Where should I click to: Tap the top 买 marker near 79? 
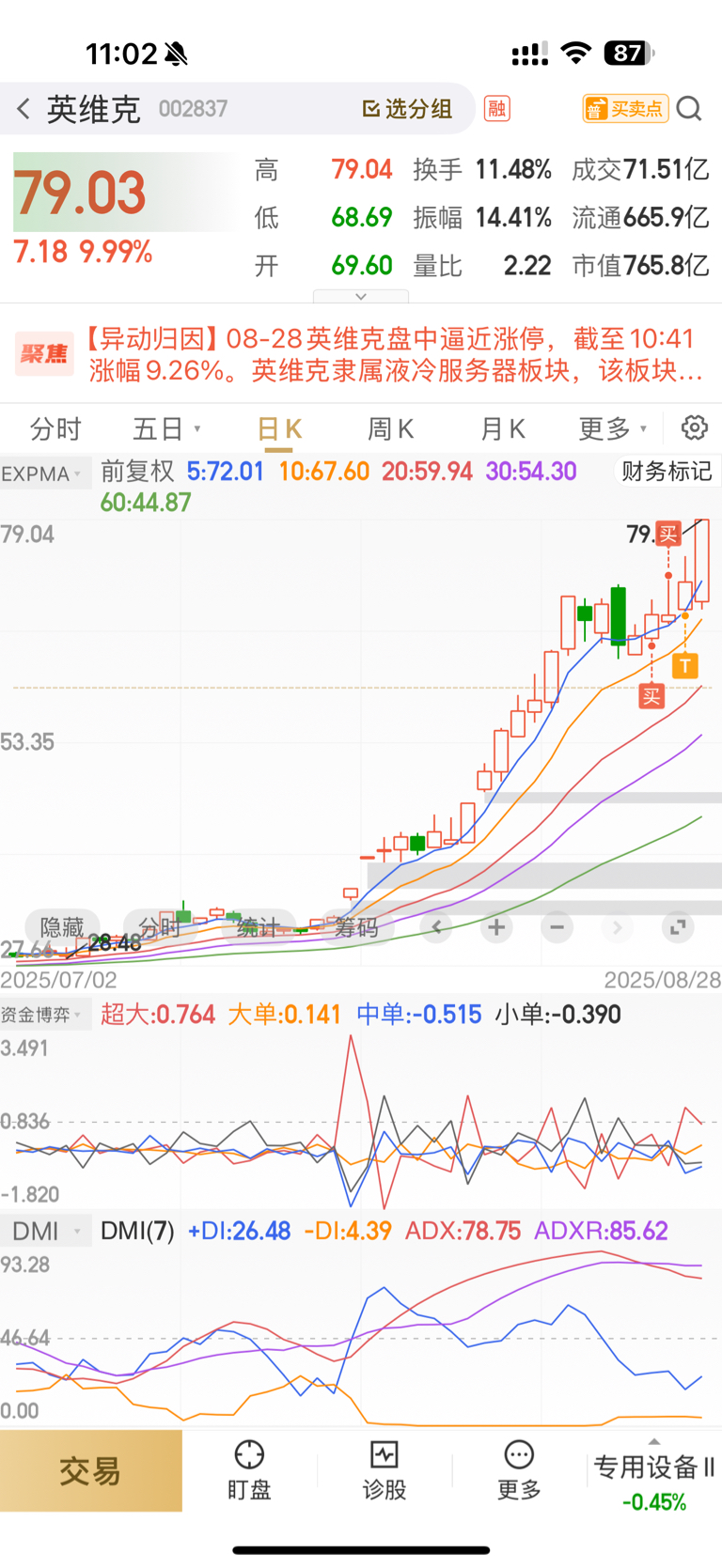[x=668, y=535]
